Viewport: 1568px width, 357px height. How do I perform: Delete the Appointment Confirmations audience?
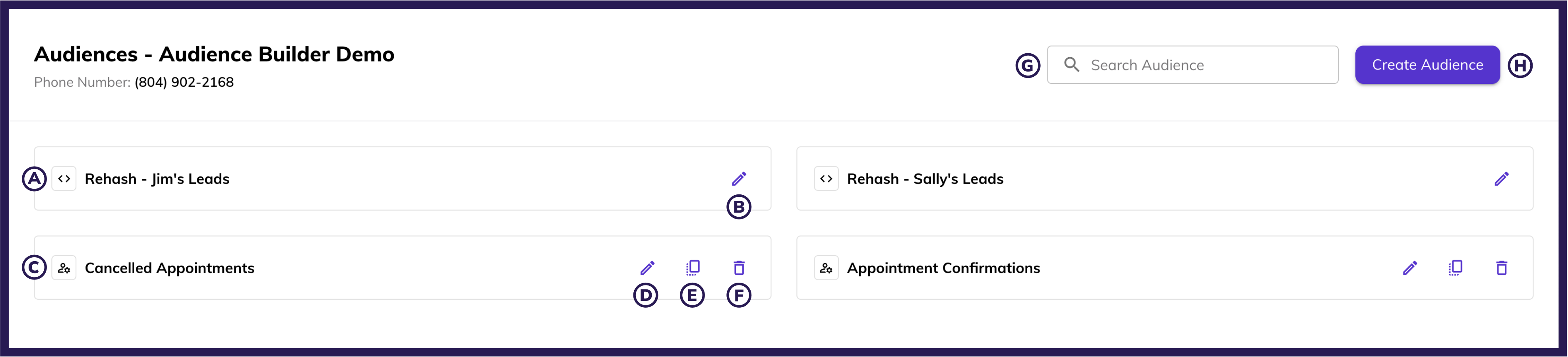pyautogui.click(x=1501, y=268)
